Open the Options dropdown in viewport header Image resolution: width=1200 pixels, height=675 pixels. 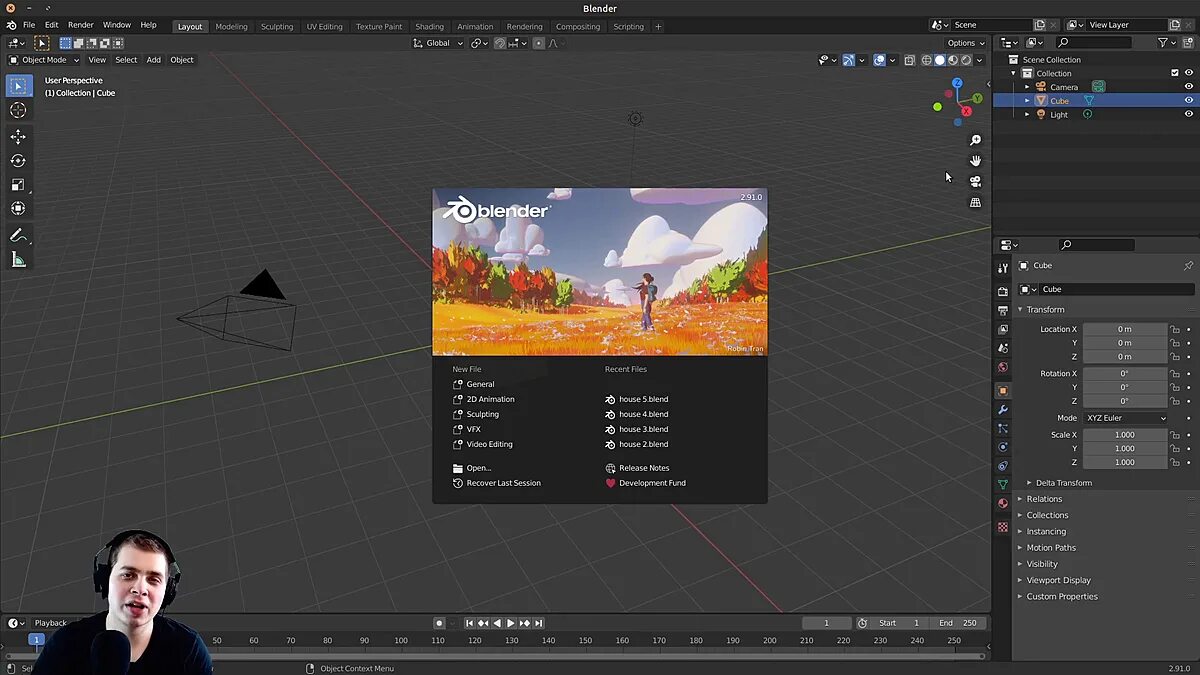[x=966, y=43]
